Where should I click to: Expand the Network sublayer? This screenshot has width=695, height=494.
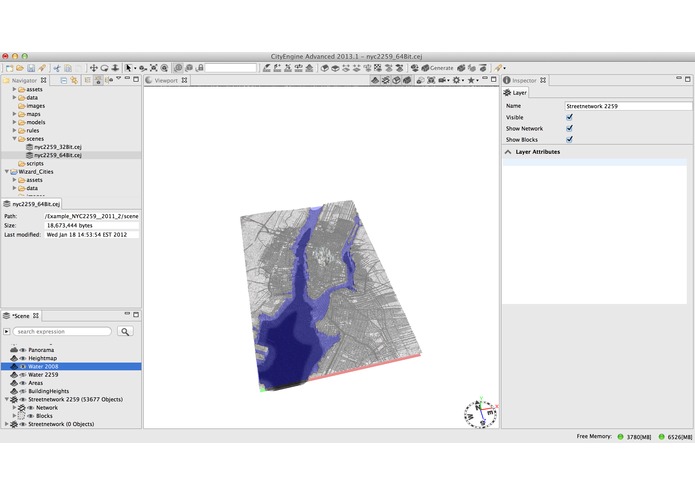click(x=14, y=407)
